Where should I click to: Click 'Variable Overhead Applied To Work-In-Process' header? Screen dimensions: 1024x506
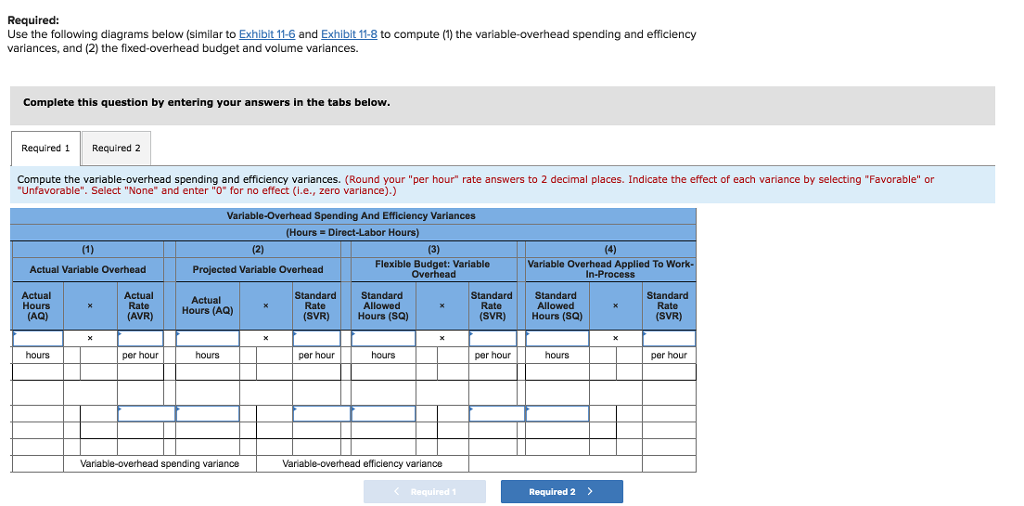tap(611, 269)
